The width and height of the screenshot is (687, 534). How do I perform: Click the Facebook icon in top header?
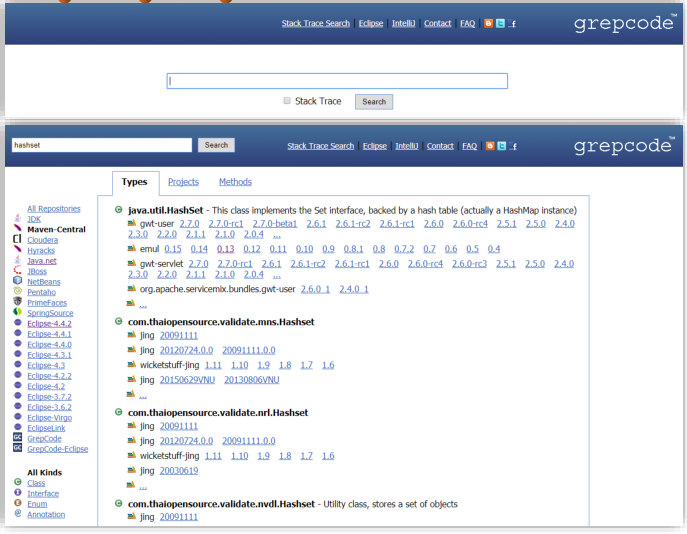(512, 24)
